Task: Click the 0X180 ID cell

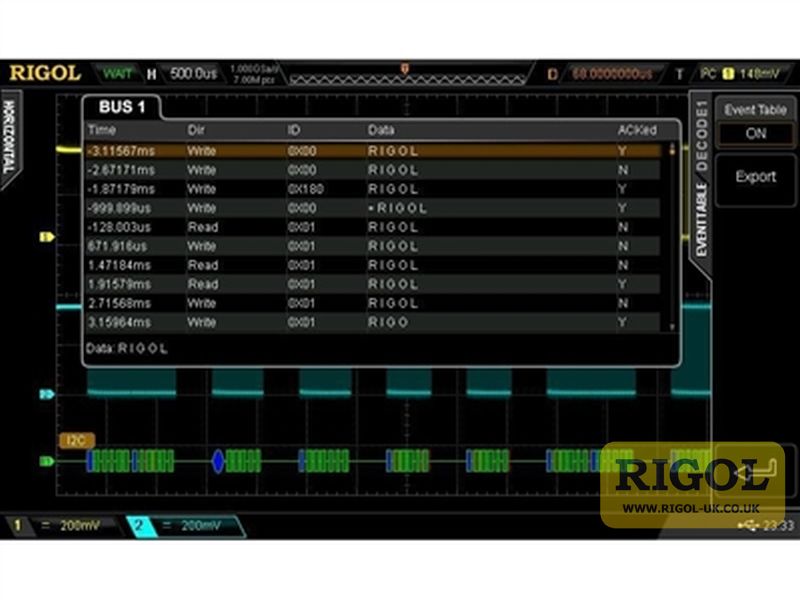Action: 306,189
